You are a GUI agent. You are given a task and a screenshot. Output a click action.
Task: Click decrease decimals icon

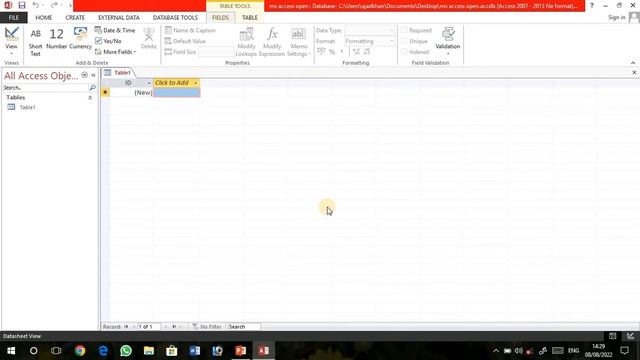[367, 51]
